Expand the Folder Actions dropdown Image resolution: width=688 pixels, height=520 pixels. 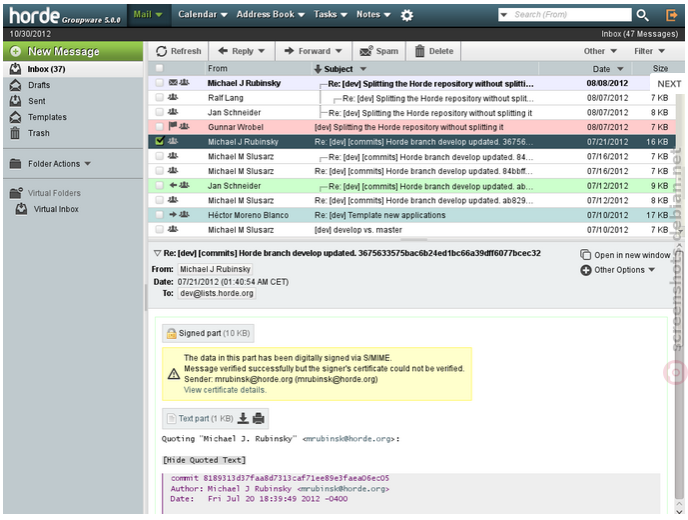(88, 164)
